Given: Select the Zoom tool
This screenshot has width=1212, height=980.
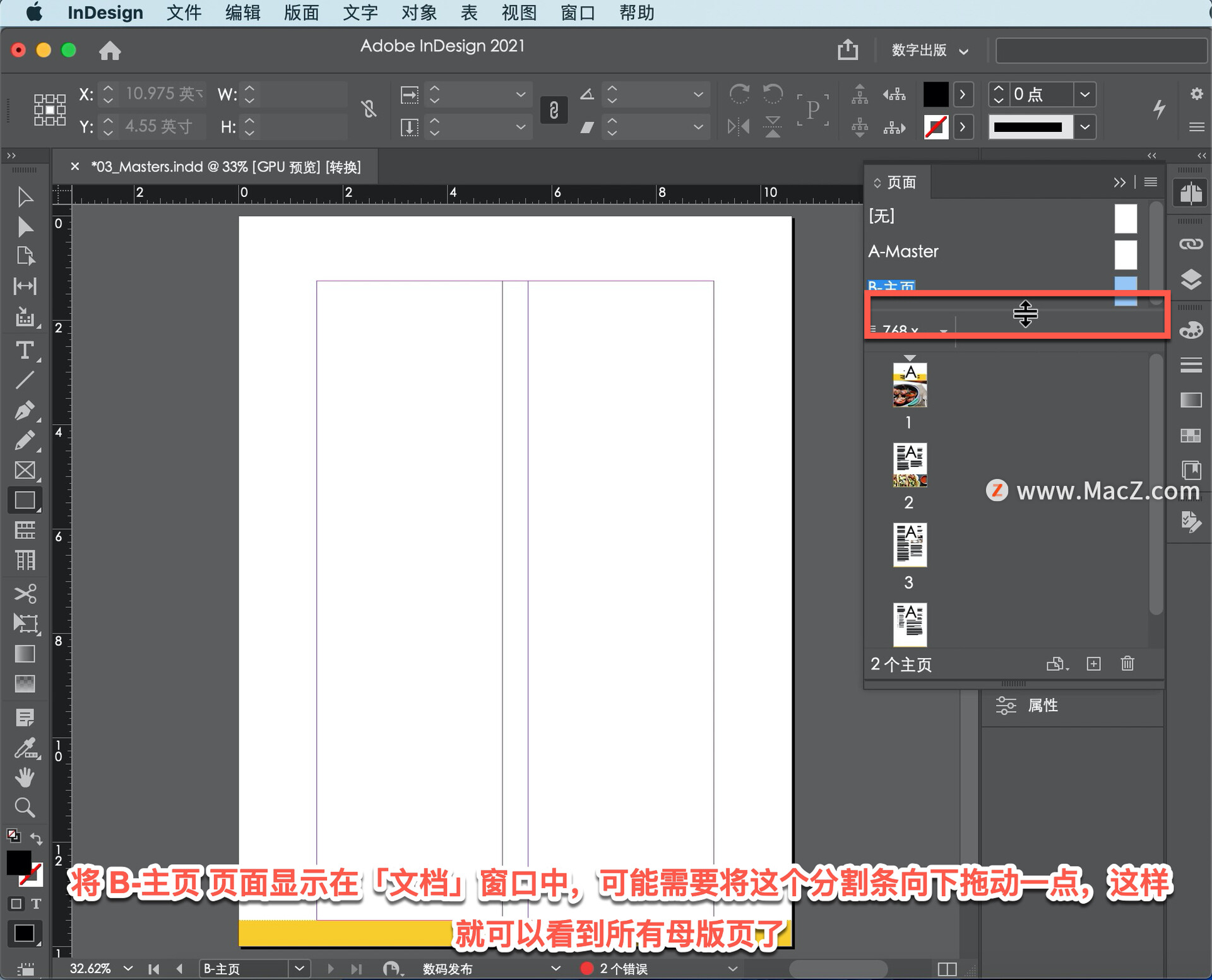Looking at the screenshot, I should pyautogui.click(x=25, y=807).
